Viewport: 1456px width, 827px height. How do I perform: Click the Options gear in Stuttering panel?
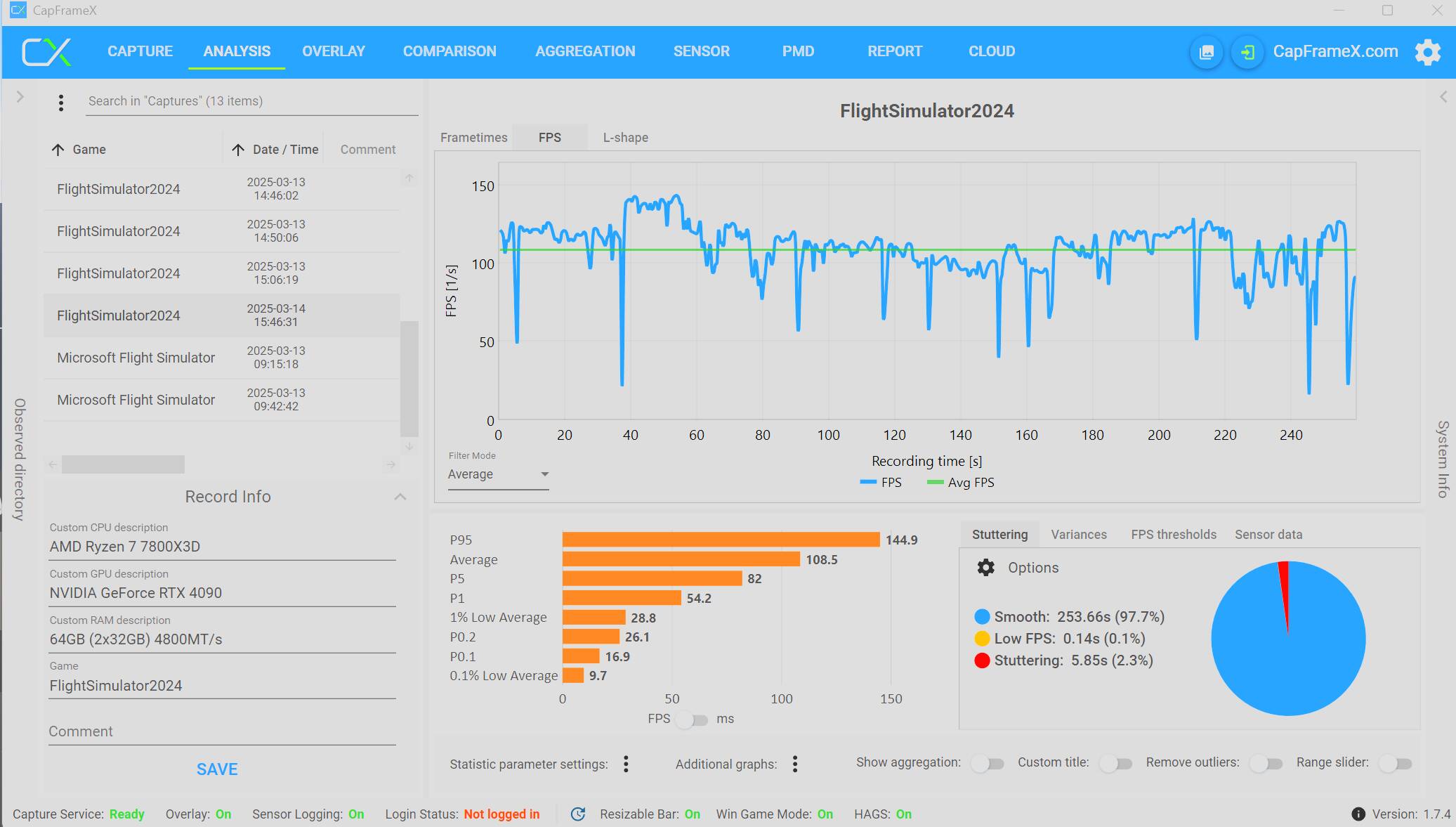[x=986, y=568]
